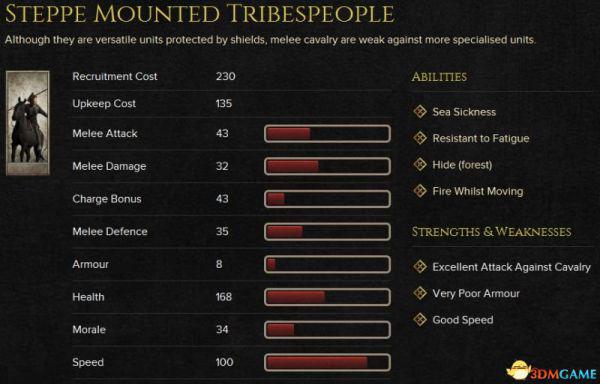Select the diamond icon beside Very Poor Armour

click(x=420, y=293)
